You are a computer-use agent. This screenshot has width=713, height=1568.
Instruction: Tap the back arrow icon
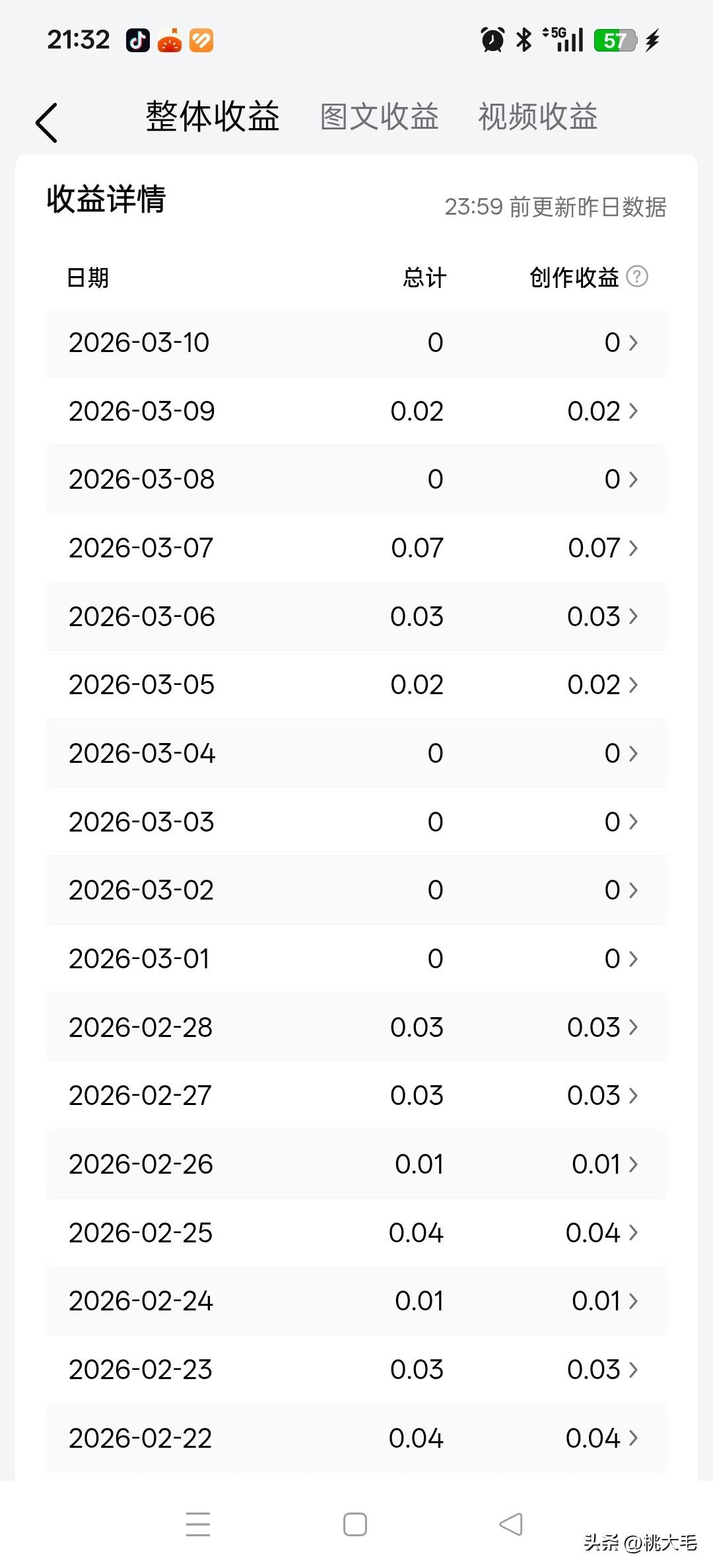(47, 123)
